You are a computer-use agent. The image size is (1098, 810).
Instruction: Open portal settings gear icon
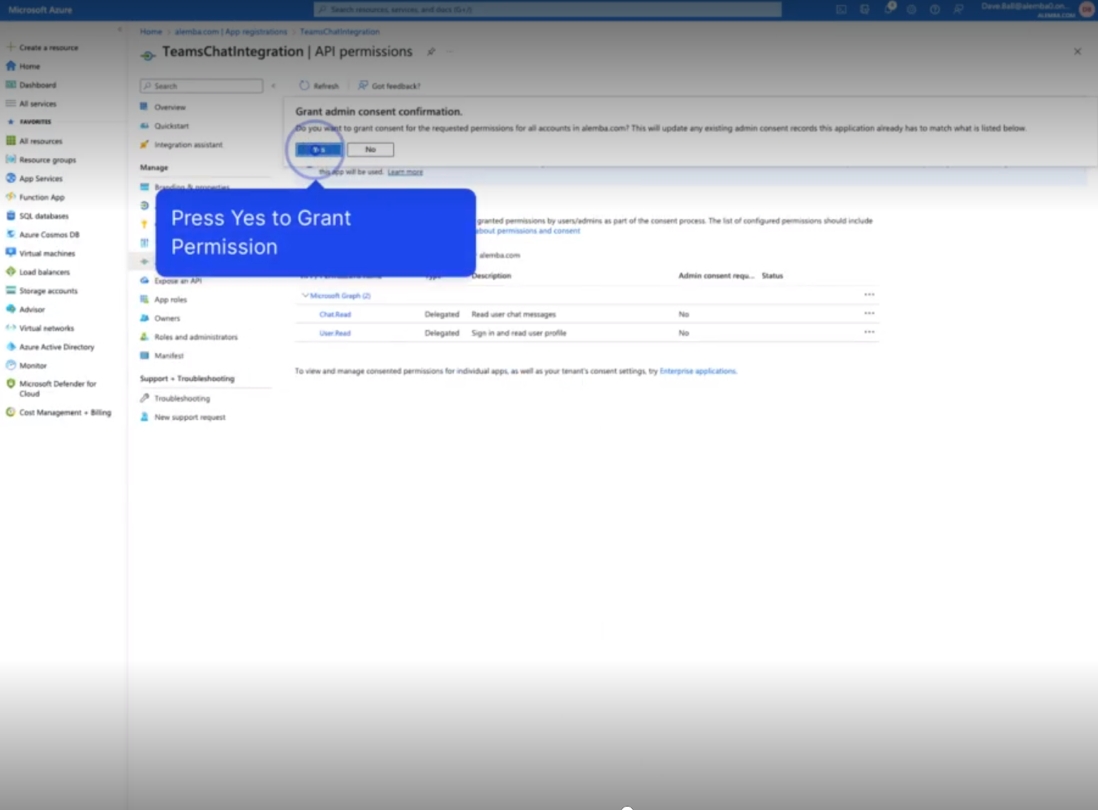(911, 9)
